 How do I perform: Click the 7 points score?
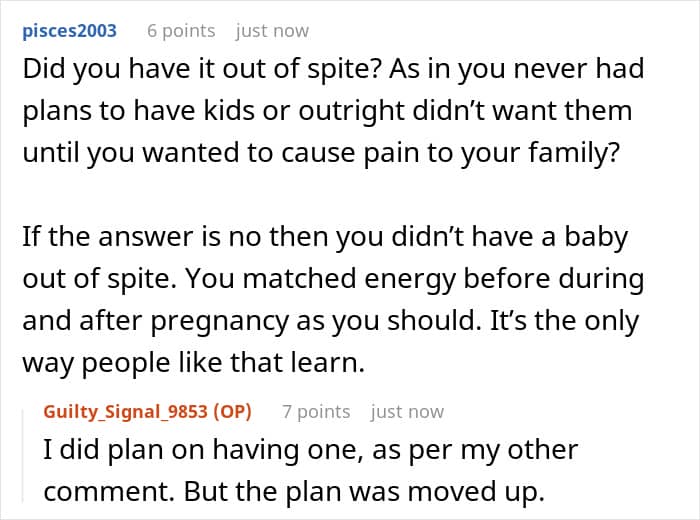316,411
